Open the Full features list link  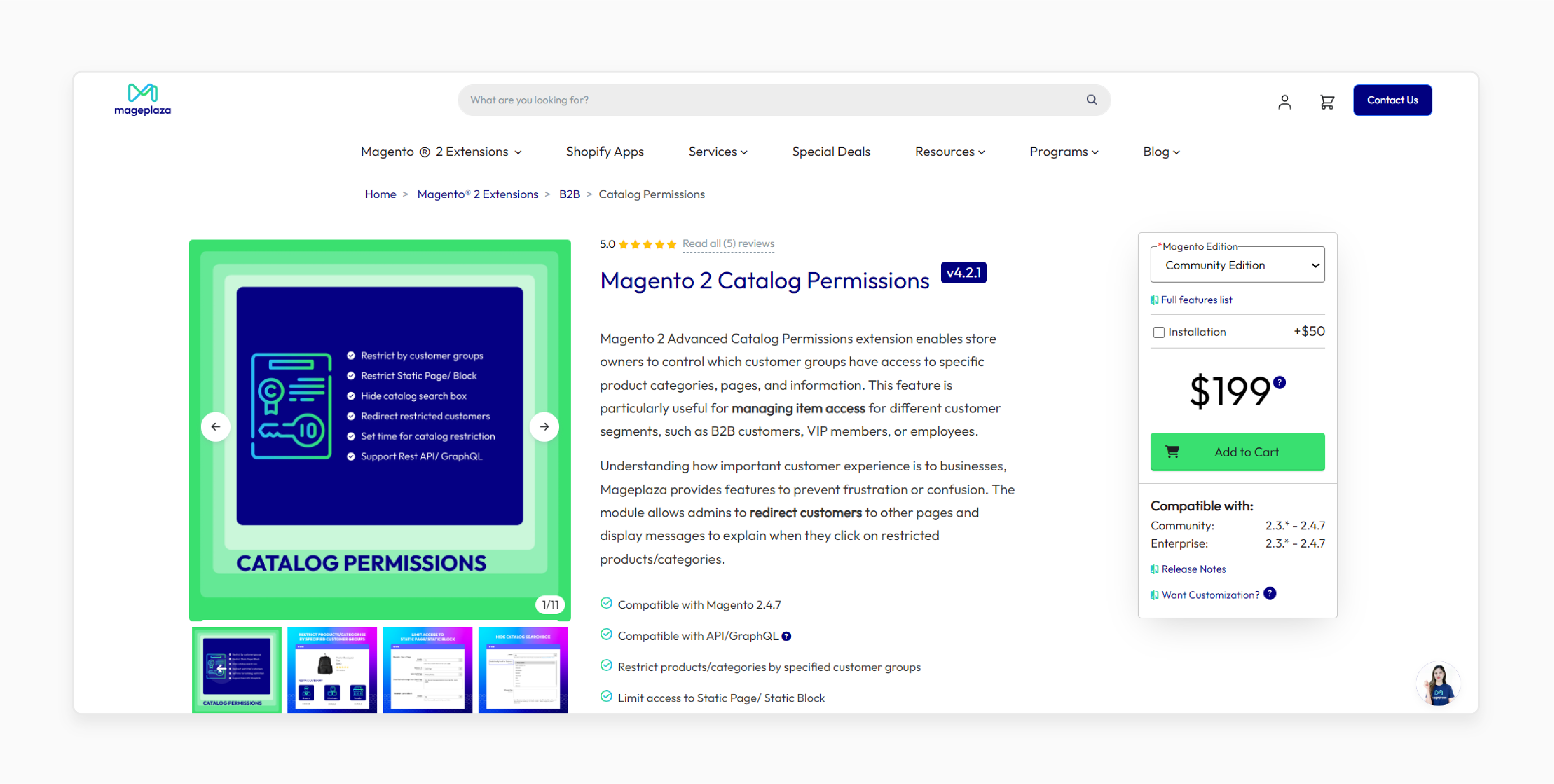1196,300
